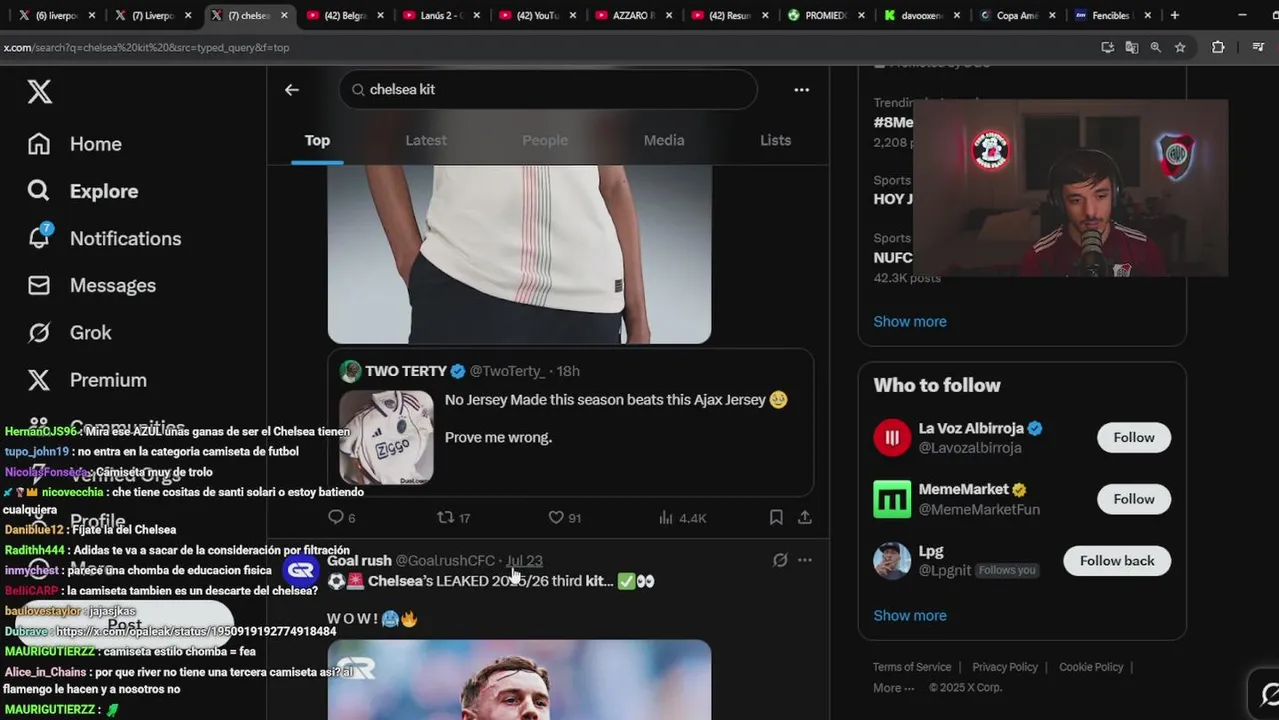The image size is (1279, 720).
Task: Switch to the Lanús 2 browser tab
Action: click(x=438, y=15)
